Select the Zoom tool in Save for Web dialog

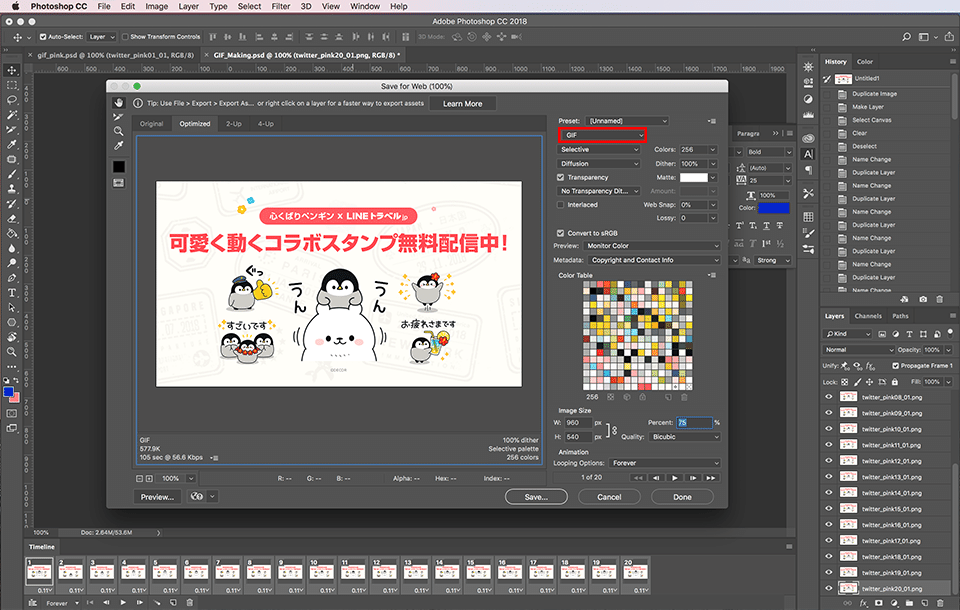(118, 131)
